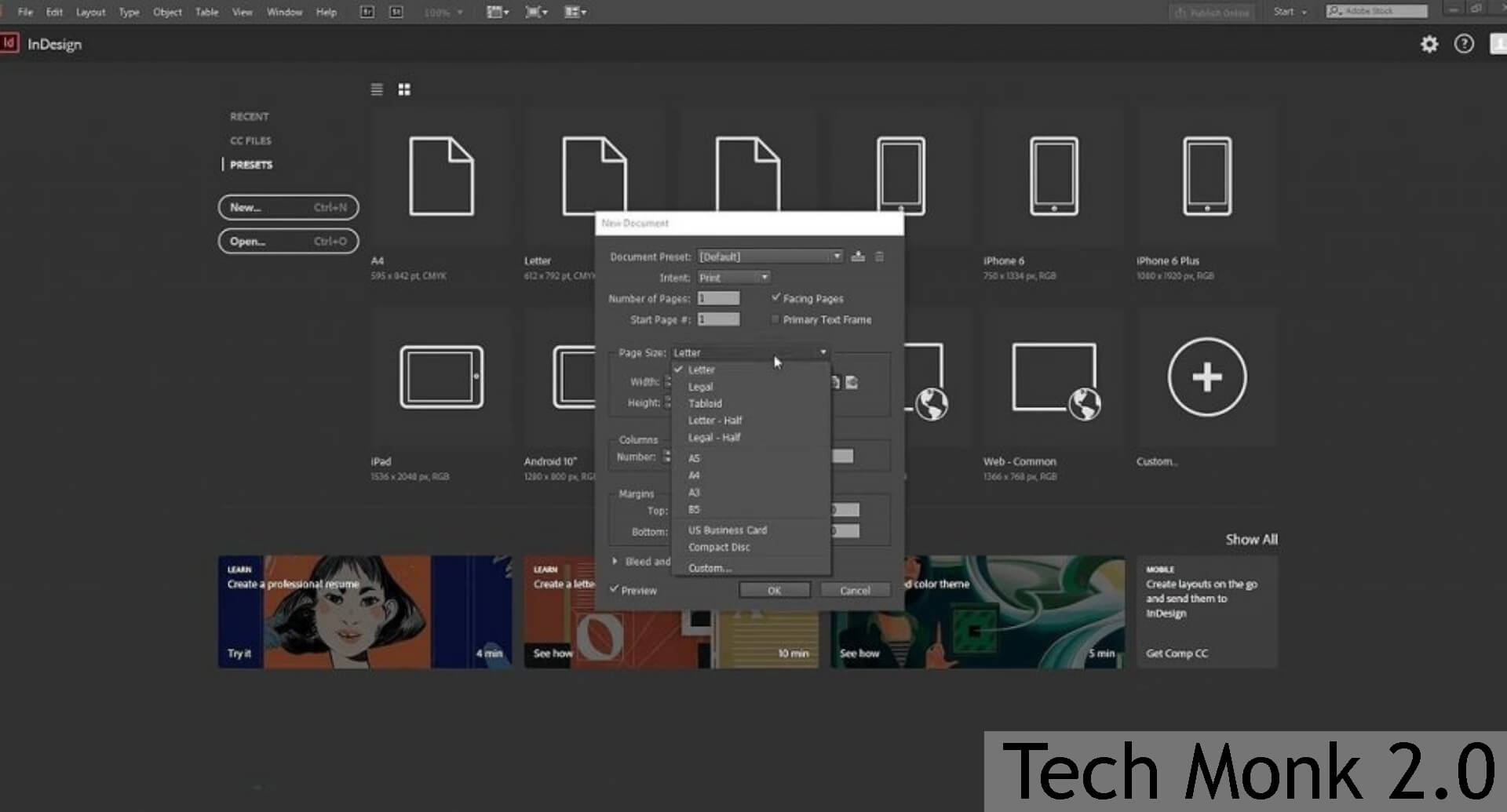
Task: Click the delete preset trash icon
Action: click(x=879, y=257)
